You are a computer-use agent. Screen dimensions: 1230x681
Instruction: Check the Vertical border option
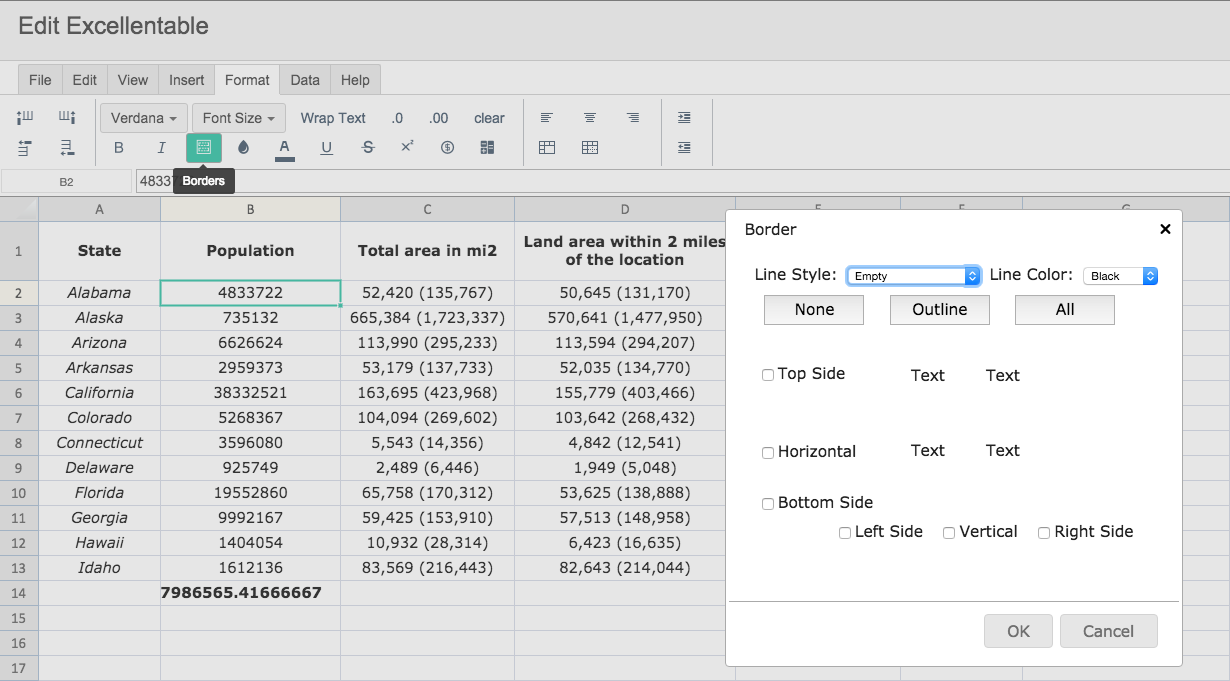[949, 533]
